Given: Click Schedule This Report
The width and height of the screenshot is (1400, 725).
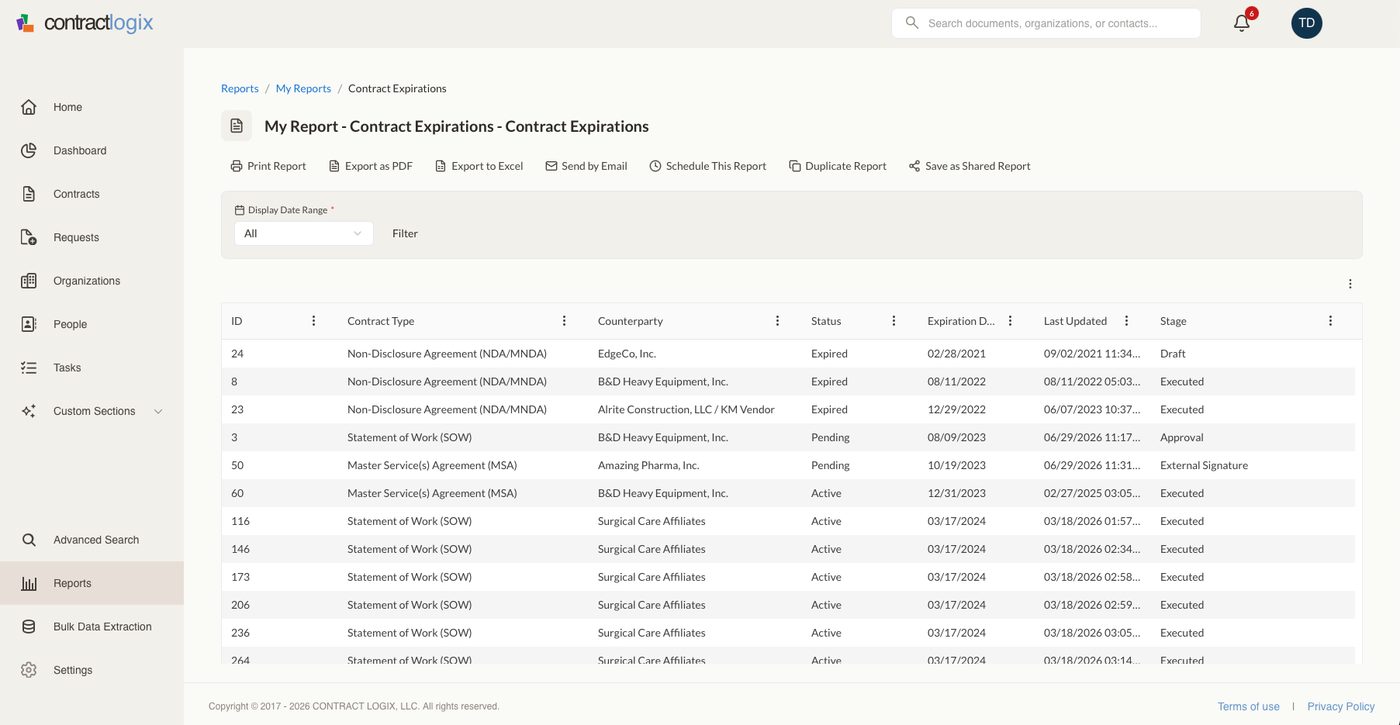Looking at the screenshot, I should pos(707,166).
